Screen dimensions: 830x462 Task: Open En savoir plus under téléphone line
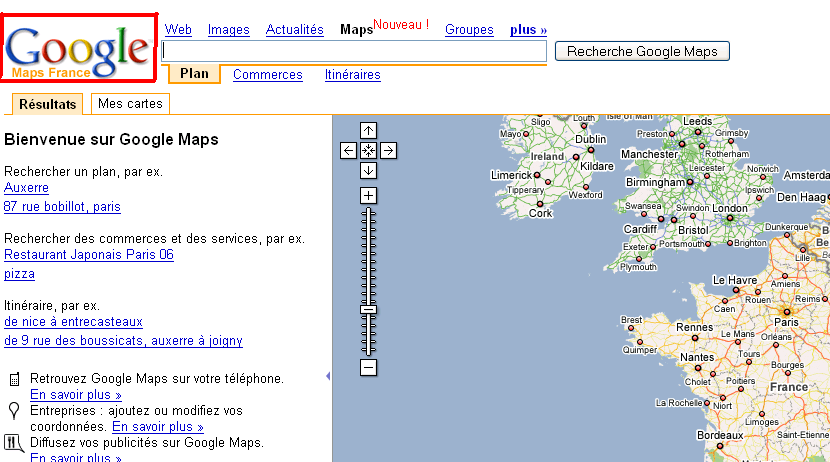[76, 395]
